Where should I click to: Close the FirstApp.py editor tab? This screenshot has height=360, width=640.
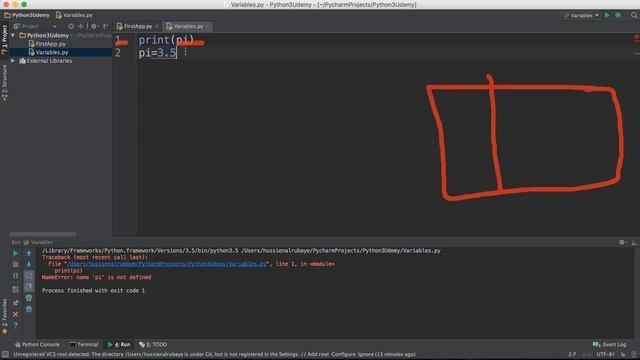coord(157,27)
